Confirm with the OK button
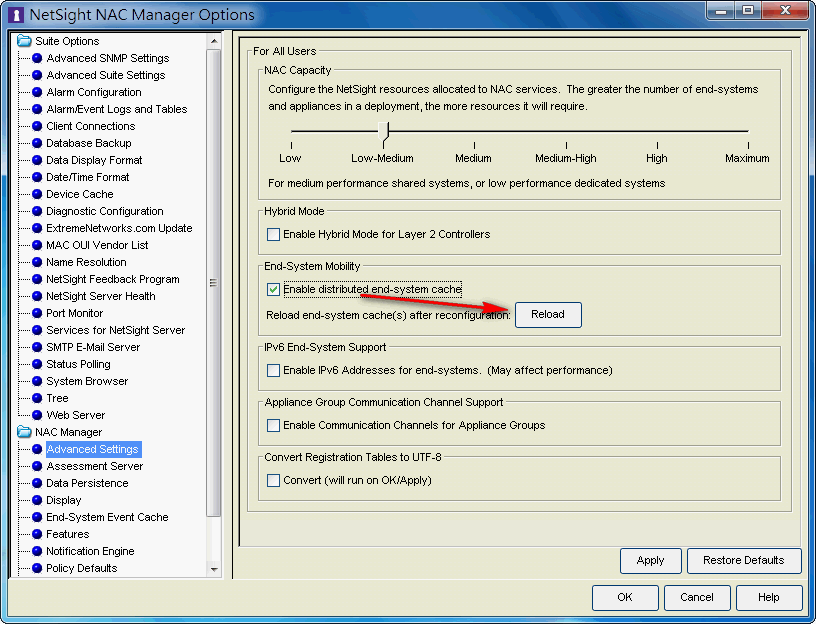 coord(625,597)
